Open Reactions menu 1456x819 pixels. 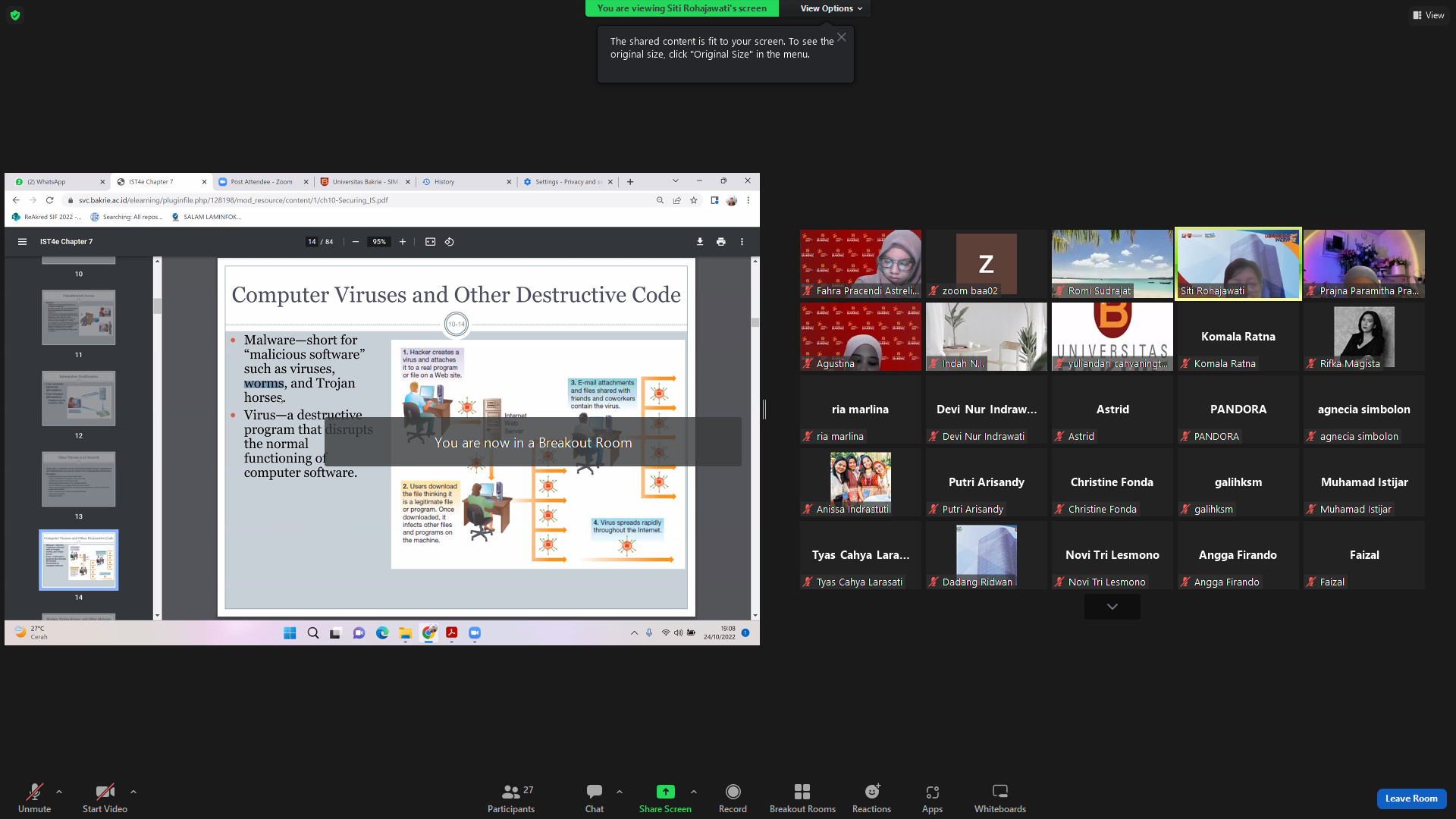871,798
